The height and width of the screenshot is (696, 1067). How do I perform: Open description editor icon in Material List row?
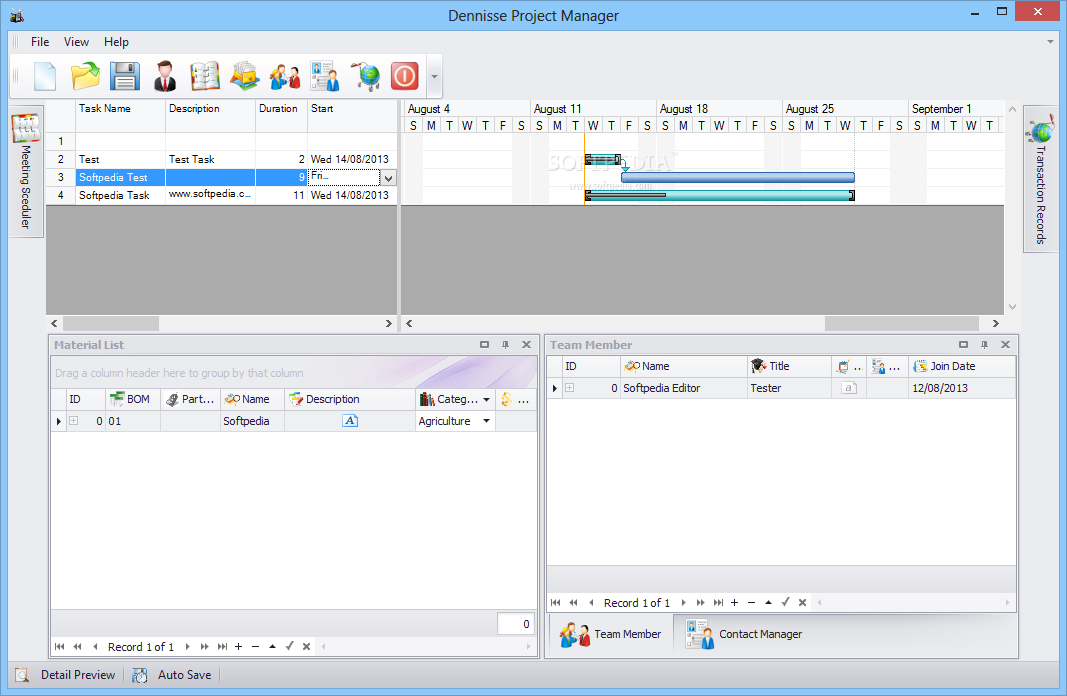tap(350, 421)
